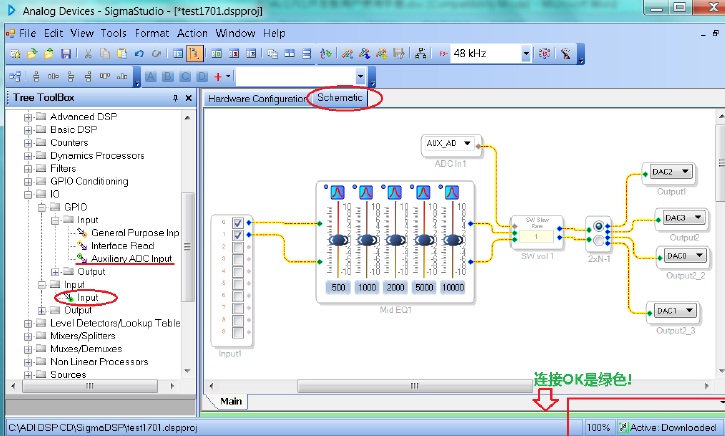Open the Format menu
The image size is (725, 436).
tap(152, 33)
